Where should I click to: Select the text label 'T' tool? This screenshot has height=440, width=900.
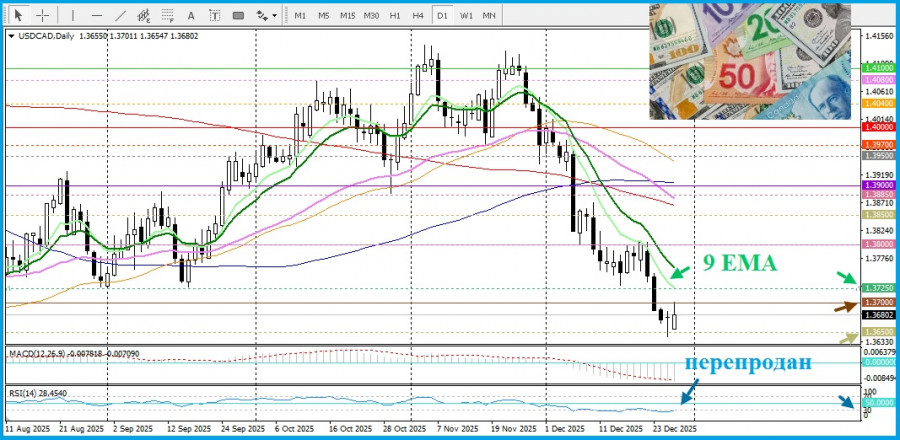(x=216, y=15)
